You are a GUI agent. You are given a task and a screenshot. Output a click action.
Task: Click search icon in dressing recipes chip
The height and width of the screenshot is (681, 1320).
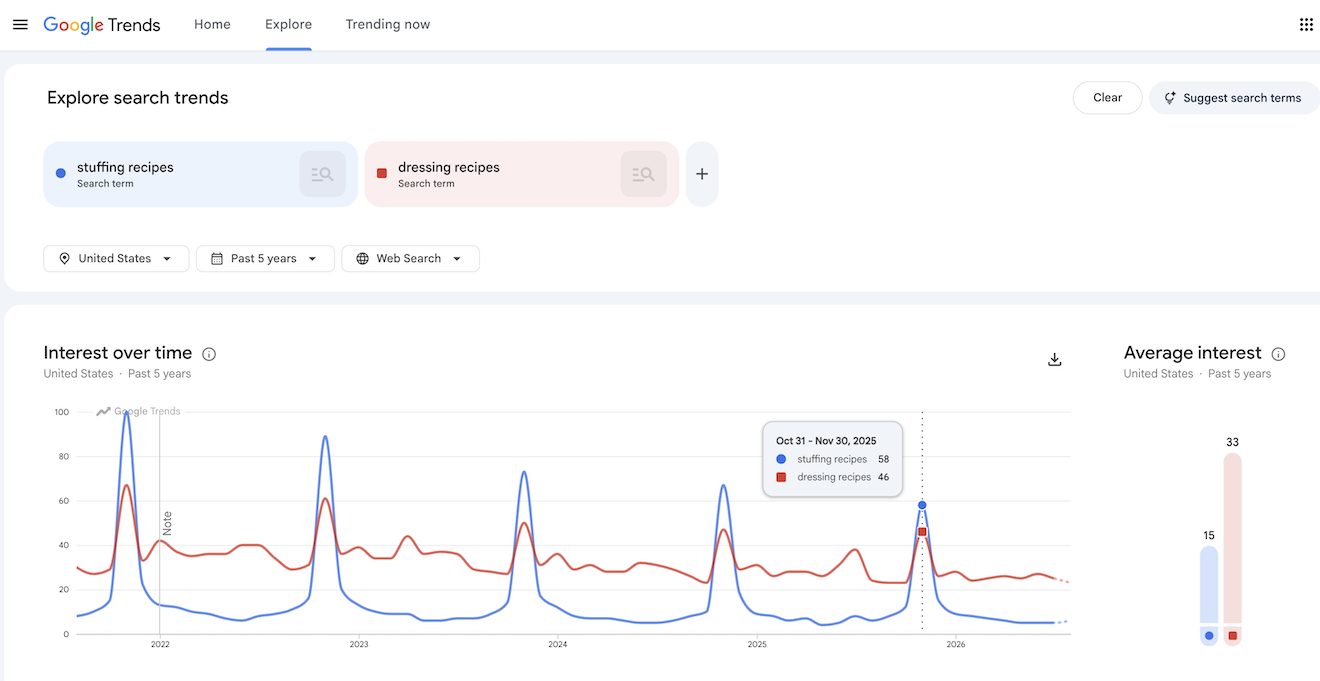tap(643, 174)
